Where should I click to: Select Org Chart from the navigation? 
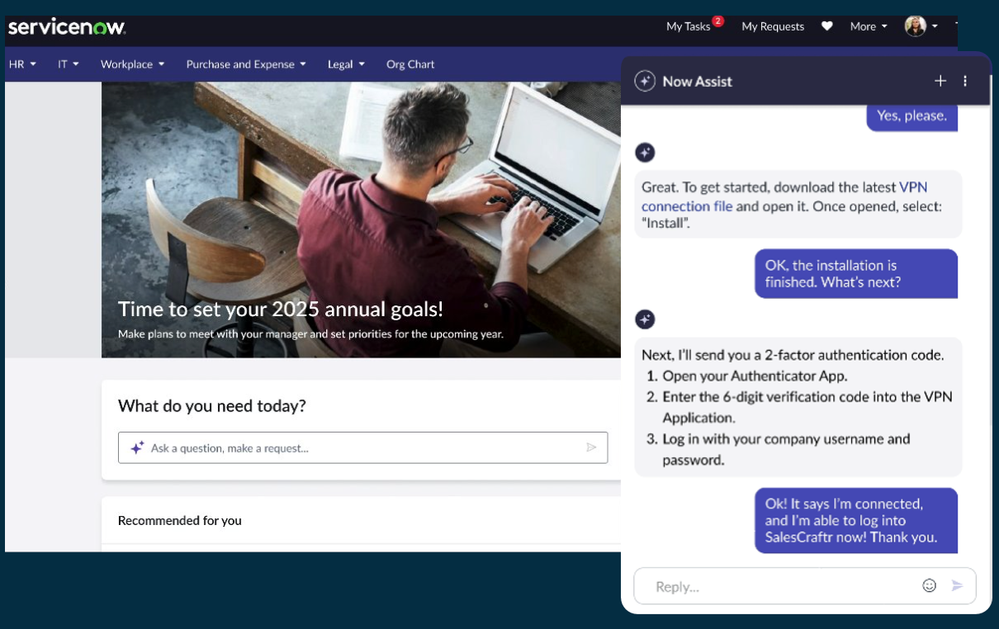click(x=410, y=63)
